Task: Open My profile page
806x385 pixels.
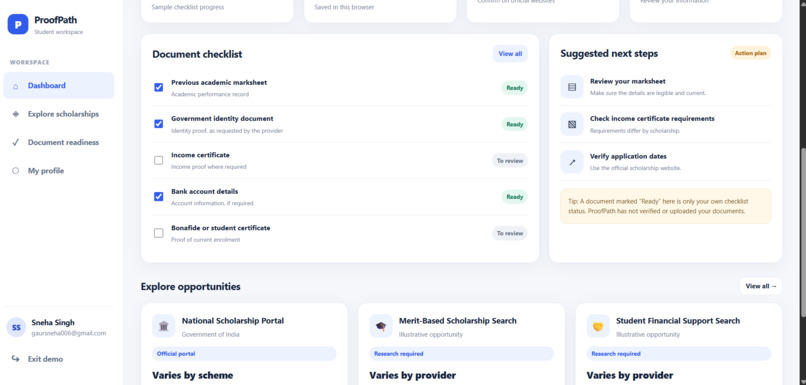Action: click(59, 171)
